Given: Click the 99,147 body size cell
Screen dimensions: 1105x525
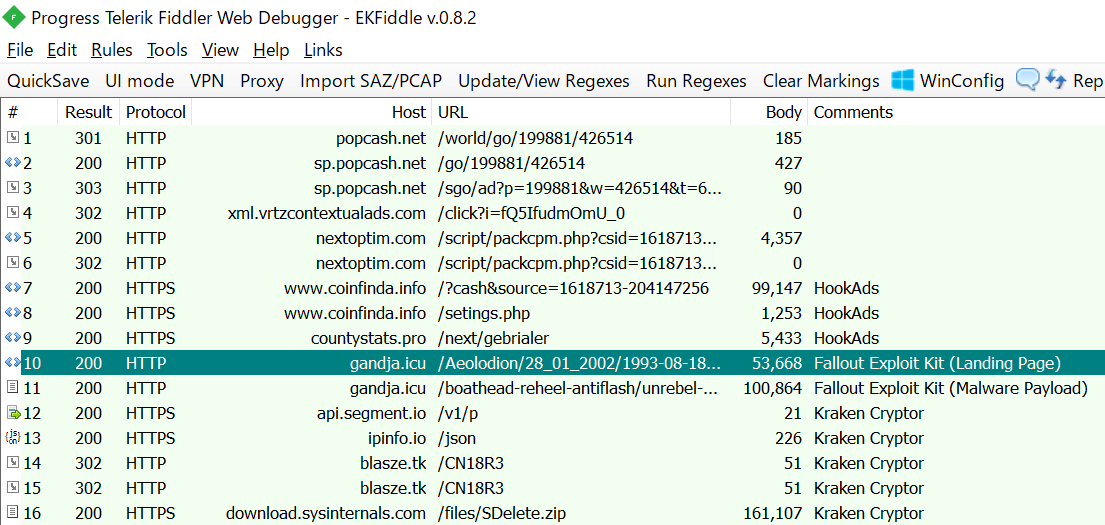Looking at the screenshot, I should [x=777, y=288].
